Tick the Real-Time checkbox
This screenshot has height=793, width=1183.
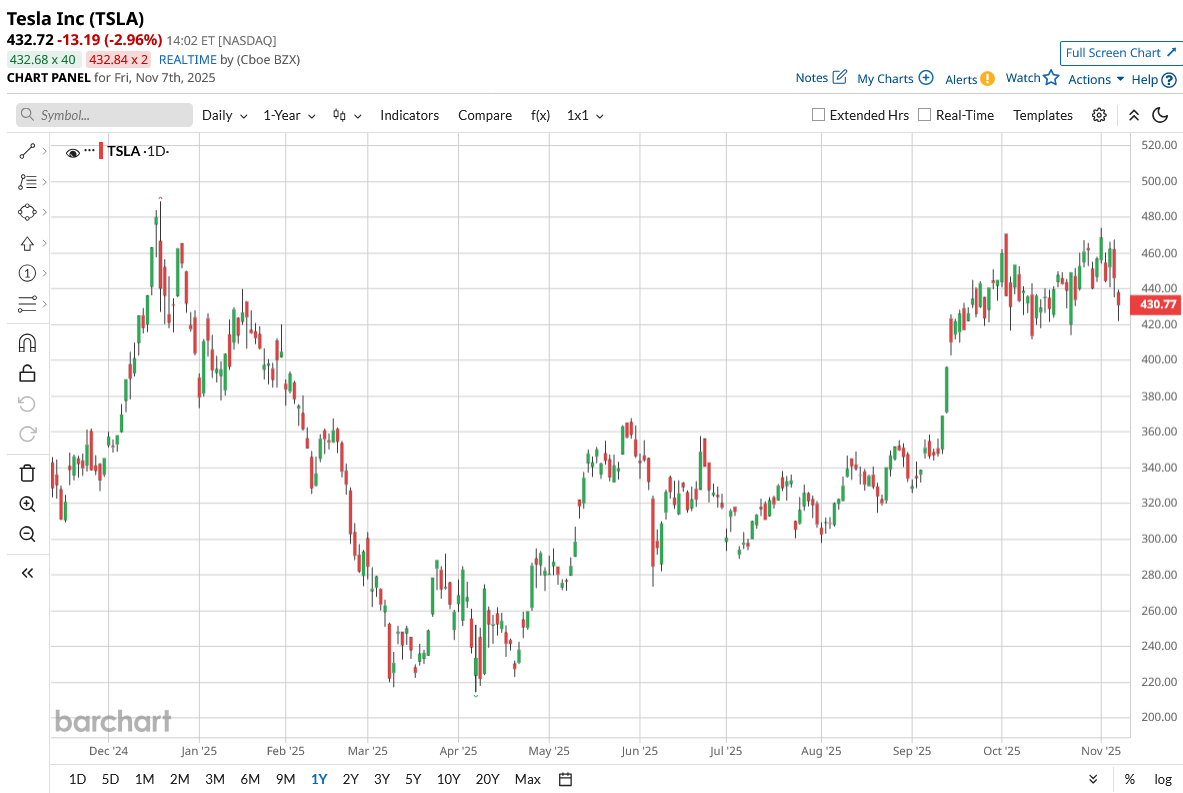(924, 115)
